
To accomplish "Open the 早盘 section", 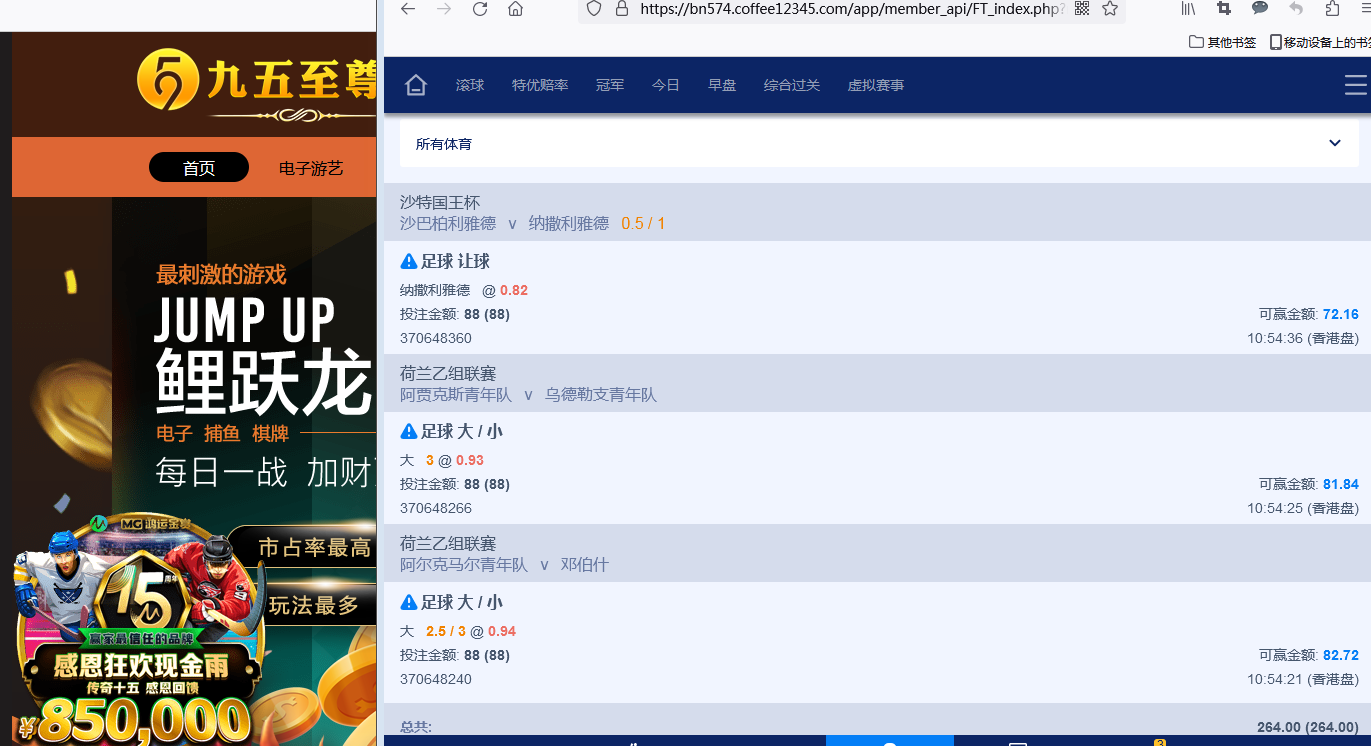I will pos(722,85).
